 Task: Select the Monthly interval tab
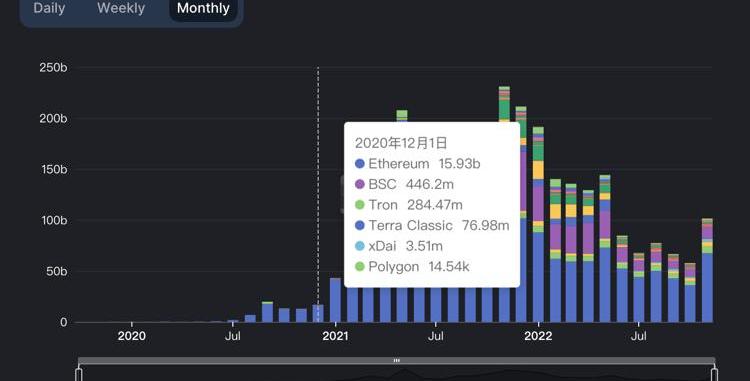tap(203, 8)
